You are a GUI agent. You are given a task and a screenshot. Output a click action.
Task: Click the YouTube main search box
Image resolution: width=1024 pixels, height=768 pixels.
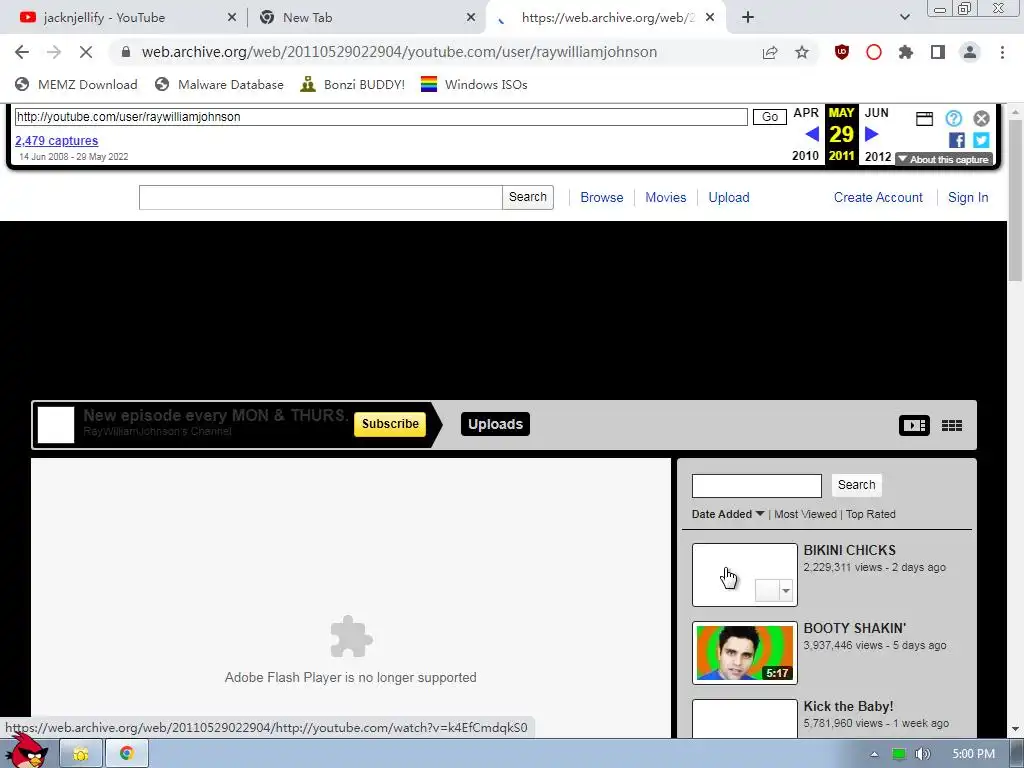(320, 197)
